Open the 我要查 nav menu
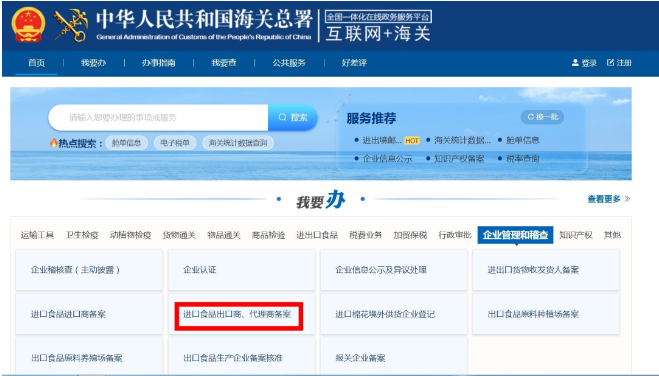This screenshot has width=659, height=376. [224, 63]
